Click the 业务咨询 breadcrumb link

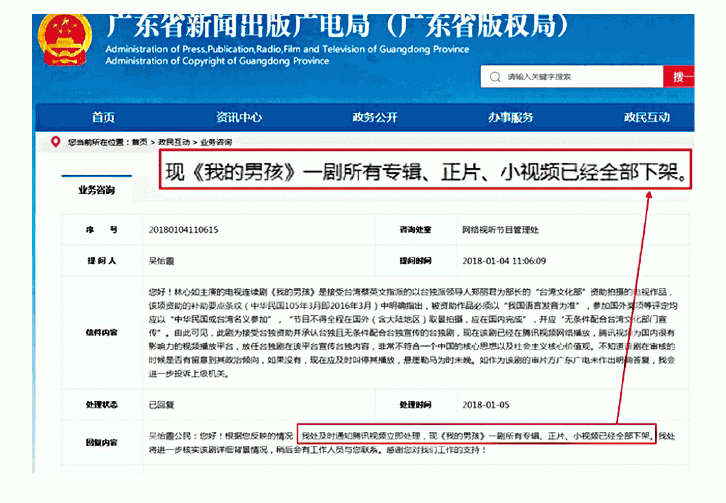click(216, 142)
